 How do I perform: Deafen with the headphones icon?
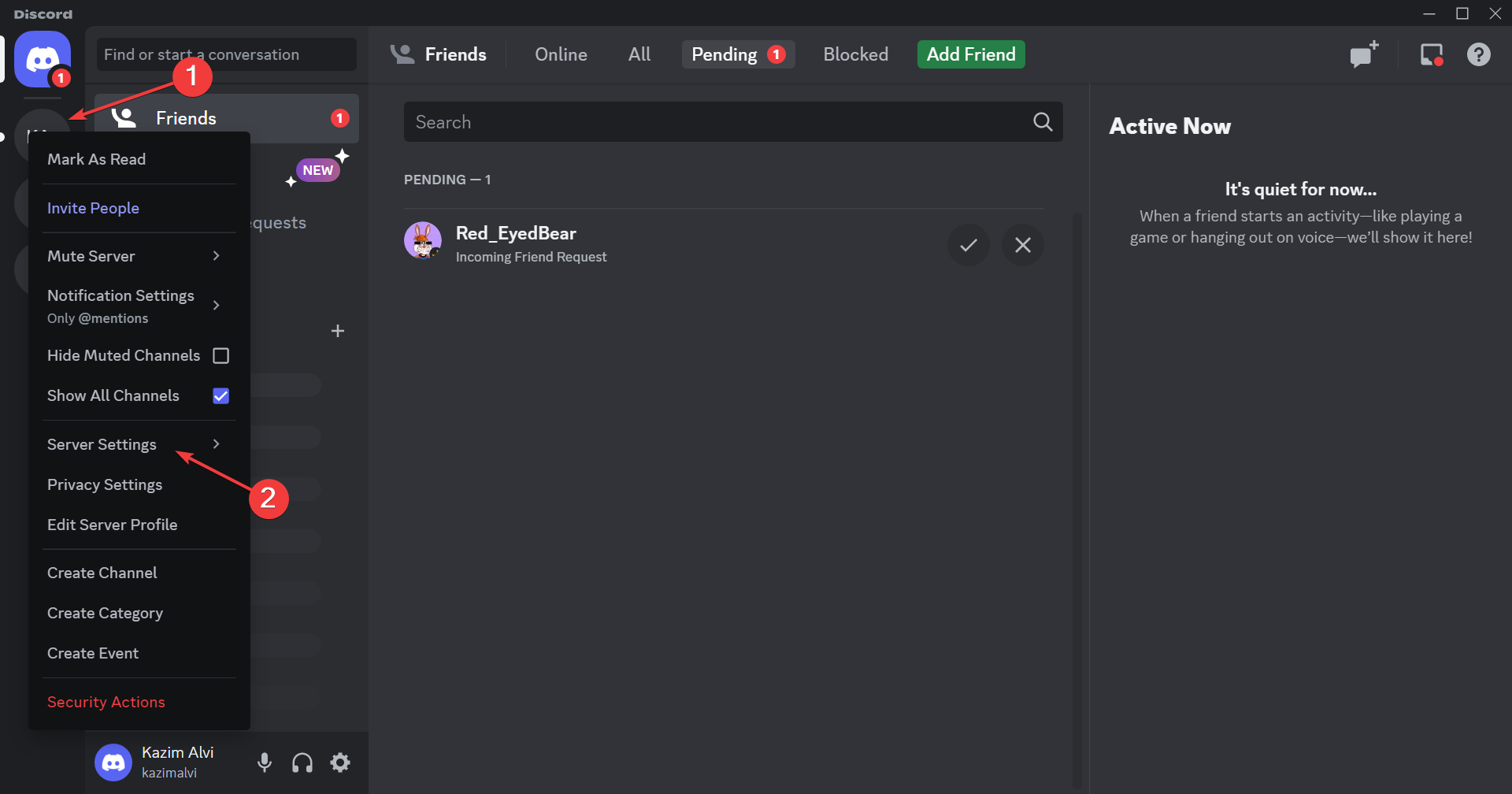[302, 762]
